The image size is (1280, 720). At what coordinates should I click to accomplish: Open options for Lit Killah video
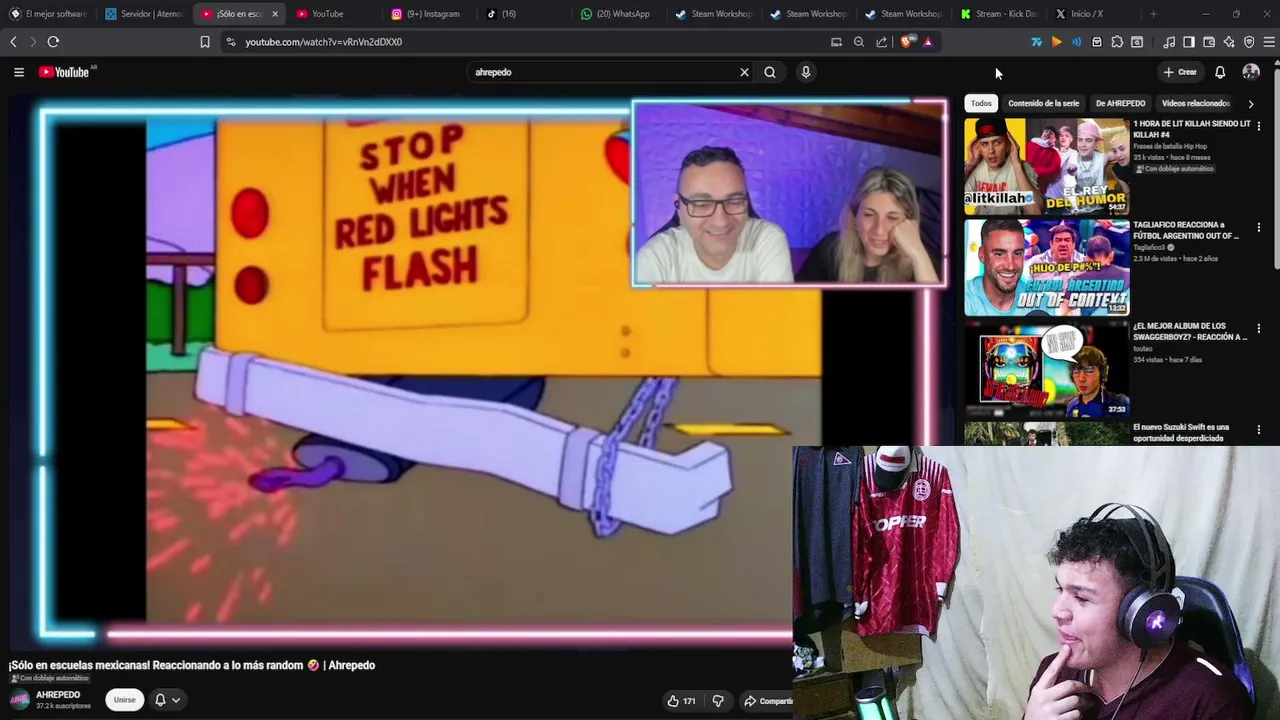point(1259,127)
